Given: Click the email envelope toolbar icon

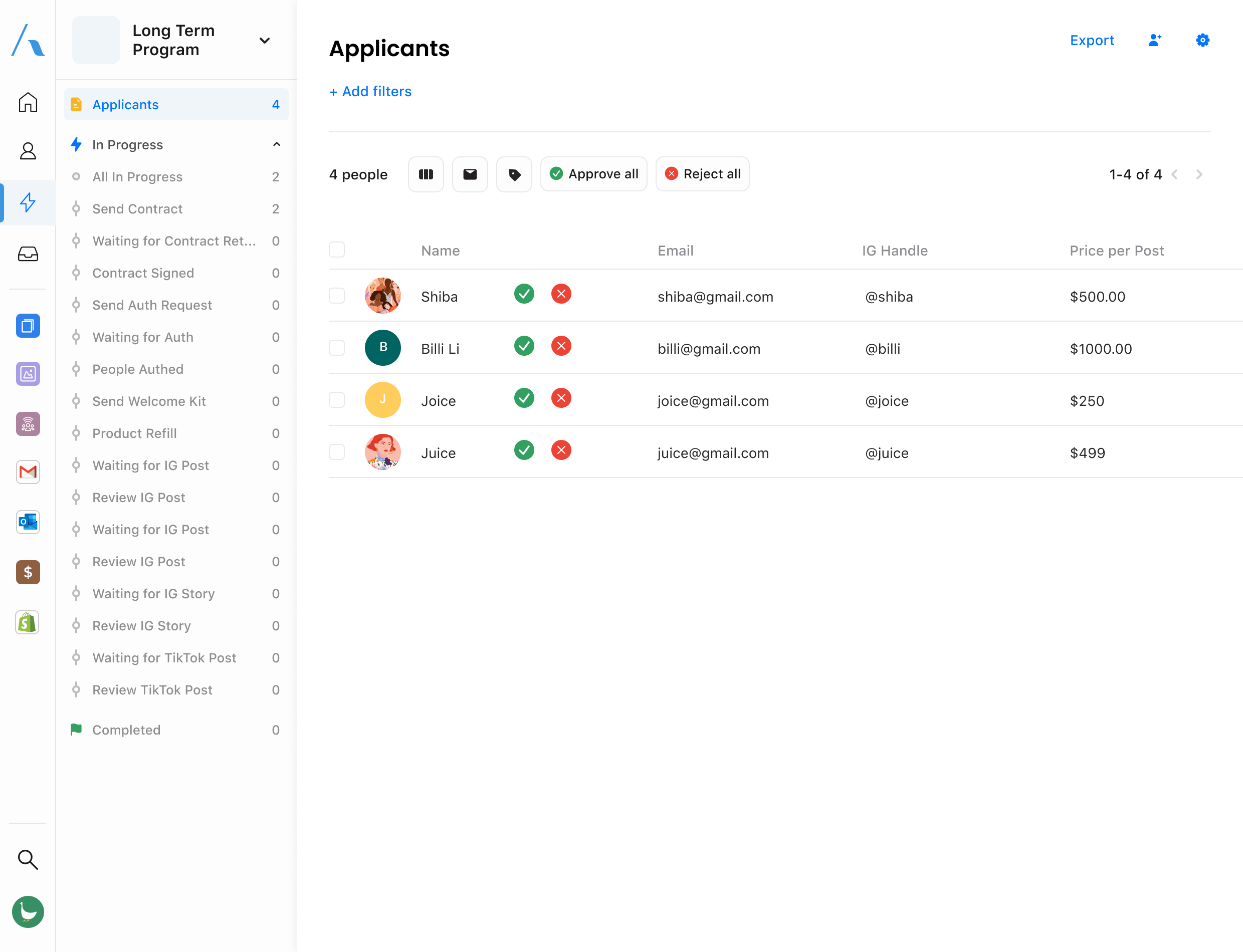Looking at the screenshot, I should (x=470, y=174).
